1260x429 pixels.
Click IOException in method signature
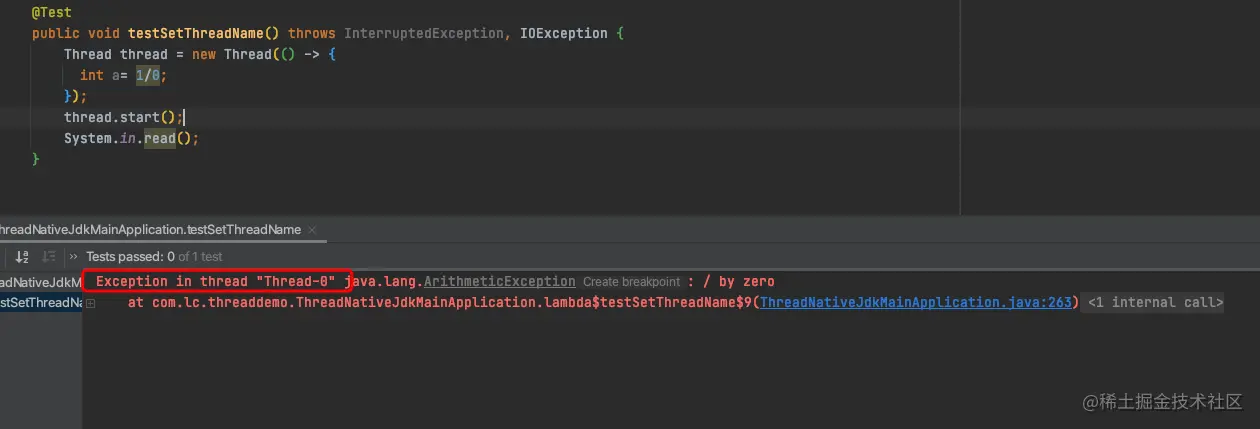pos(564,33)
